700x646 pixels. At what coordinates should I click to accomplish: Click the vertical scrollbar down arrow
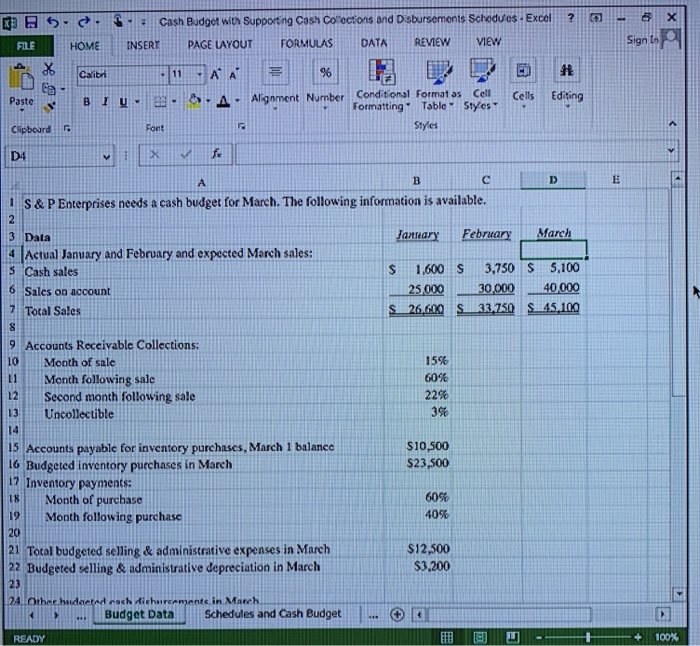(679, 595)
